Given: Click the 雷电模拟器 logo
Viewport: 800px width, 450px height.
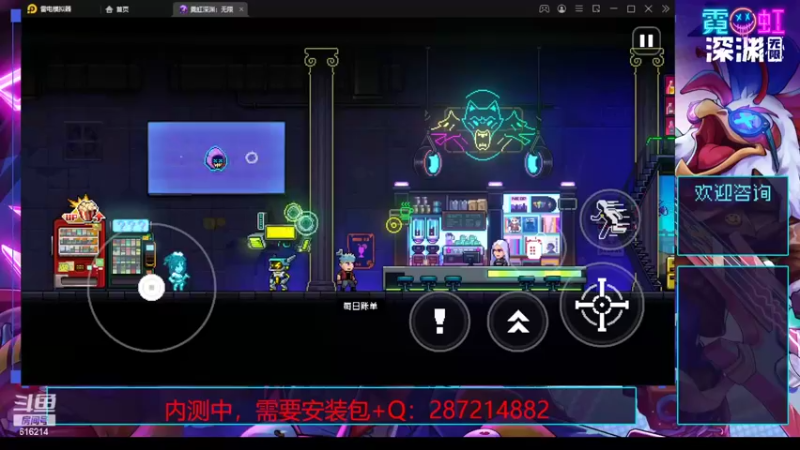Looking at the screenshot, I should coord(49,9).
